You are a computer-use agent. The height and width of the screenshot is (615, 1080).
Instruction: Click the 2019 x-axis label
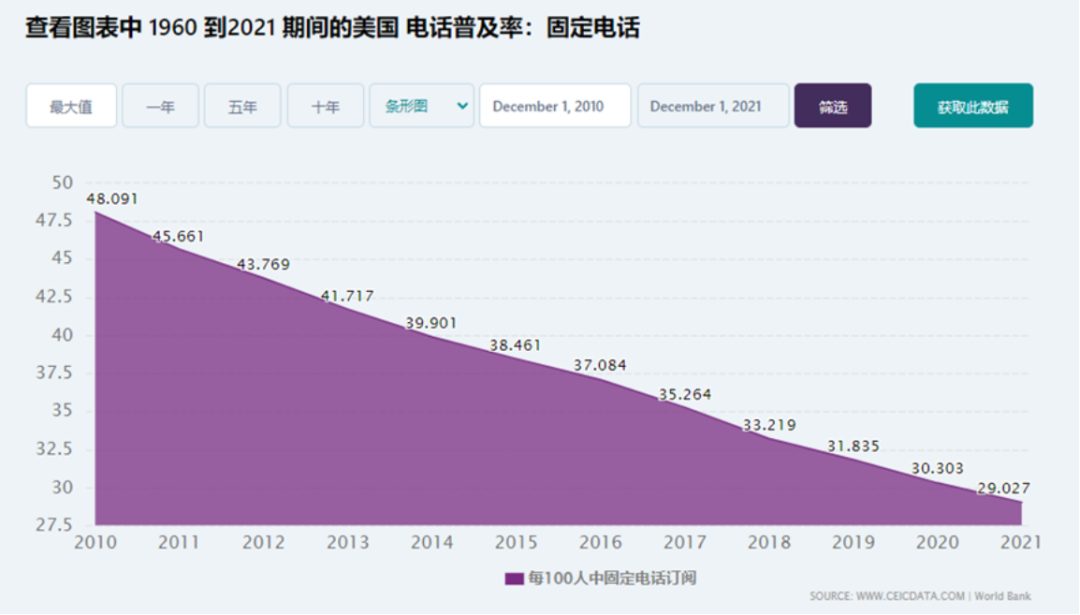click(x=853, y=543)
